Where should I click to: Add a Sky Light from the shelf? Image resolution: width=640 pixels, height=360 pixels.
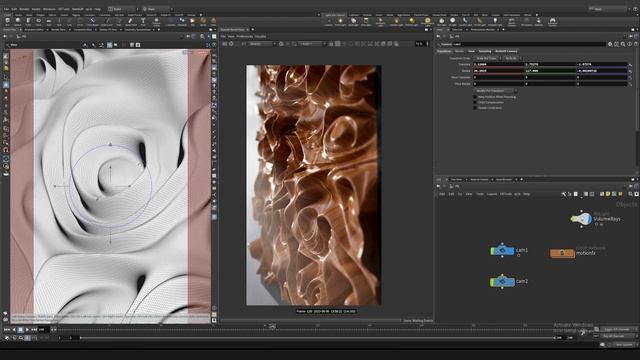click(x=442, y=21)
